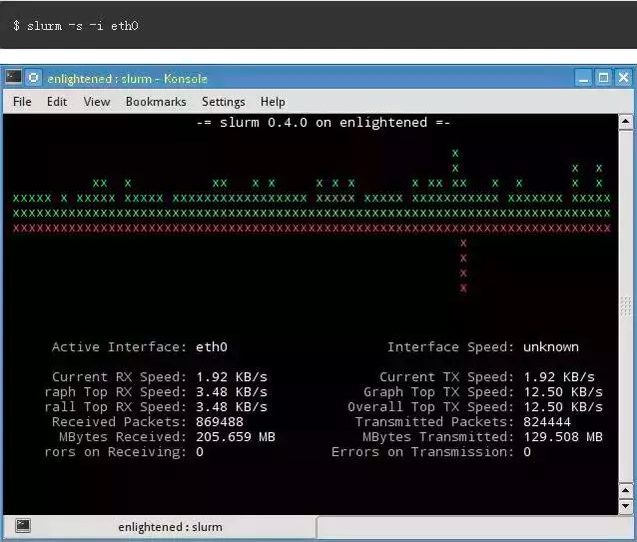The height and width of the screenshot is (542, 637).
Task: Open the Help menu
Action: tap(273, 101)
